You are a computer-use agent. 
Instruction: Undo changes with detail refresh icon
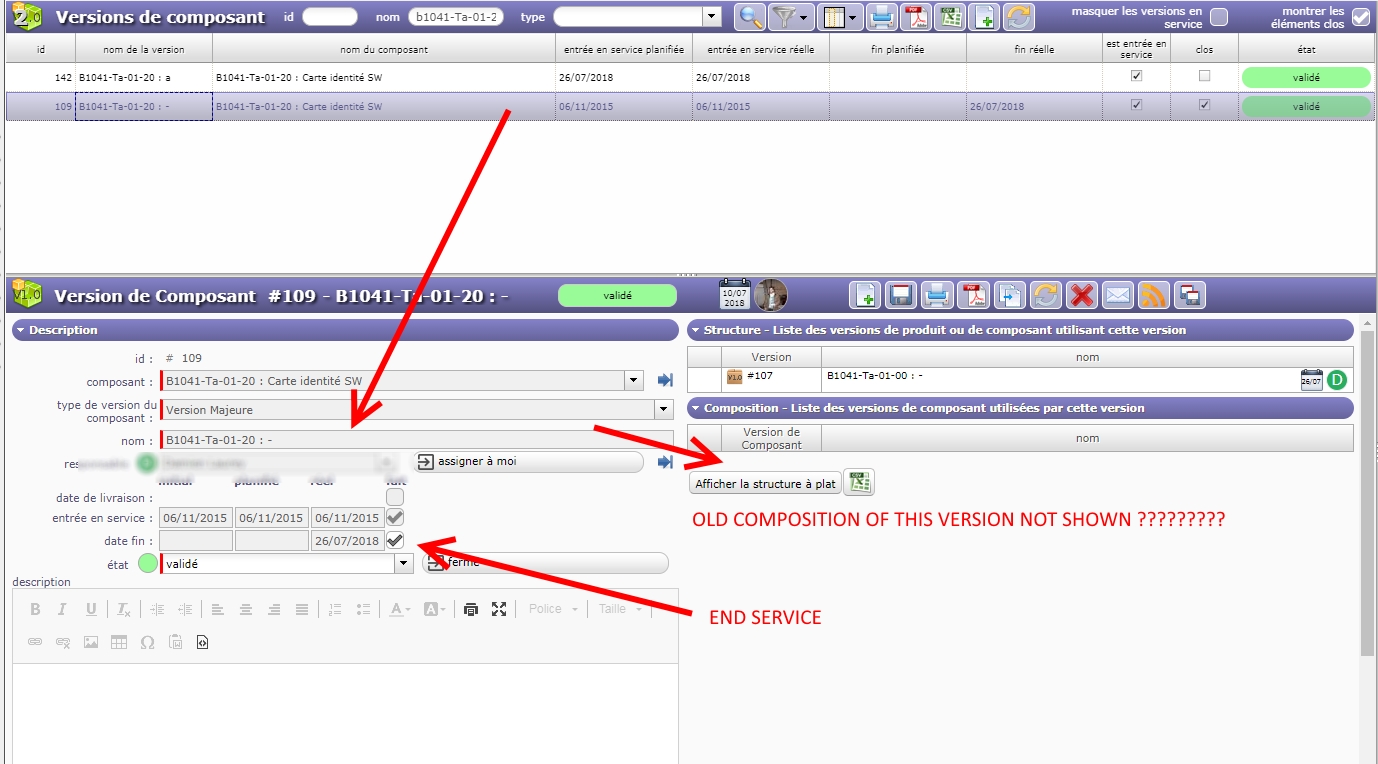(1046, 295)
